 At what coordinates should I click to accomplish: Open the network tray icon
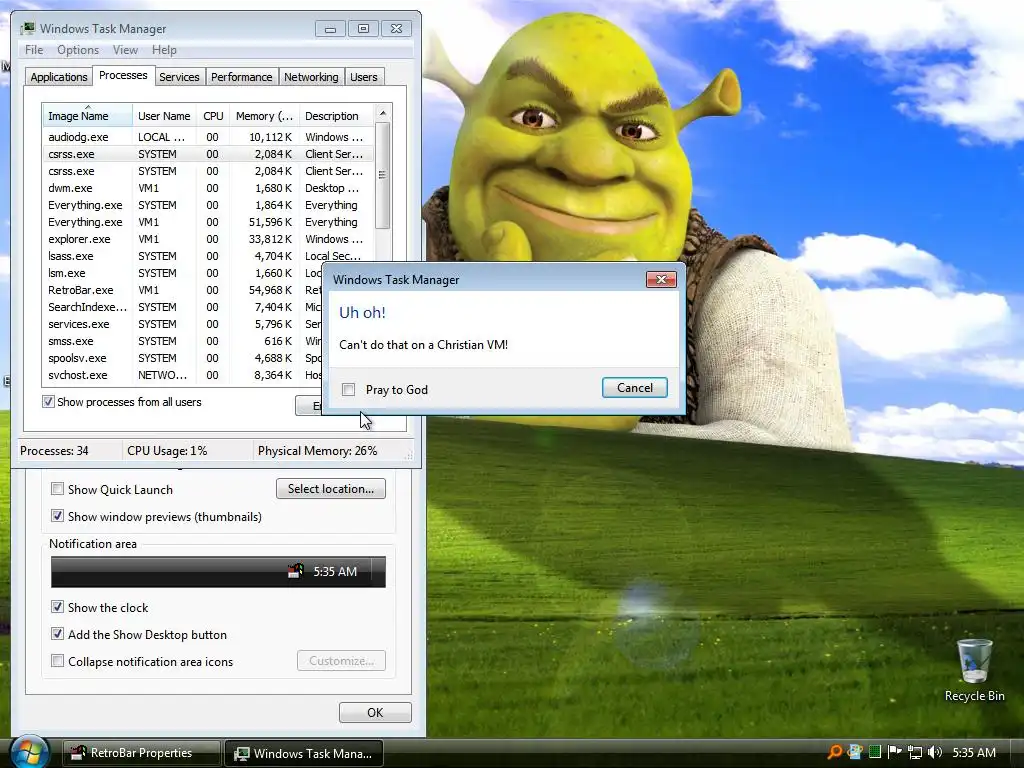point(915,752)
